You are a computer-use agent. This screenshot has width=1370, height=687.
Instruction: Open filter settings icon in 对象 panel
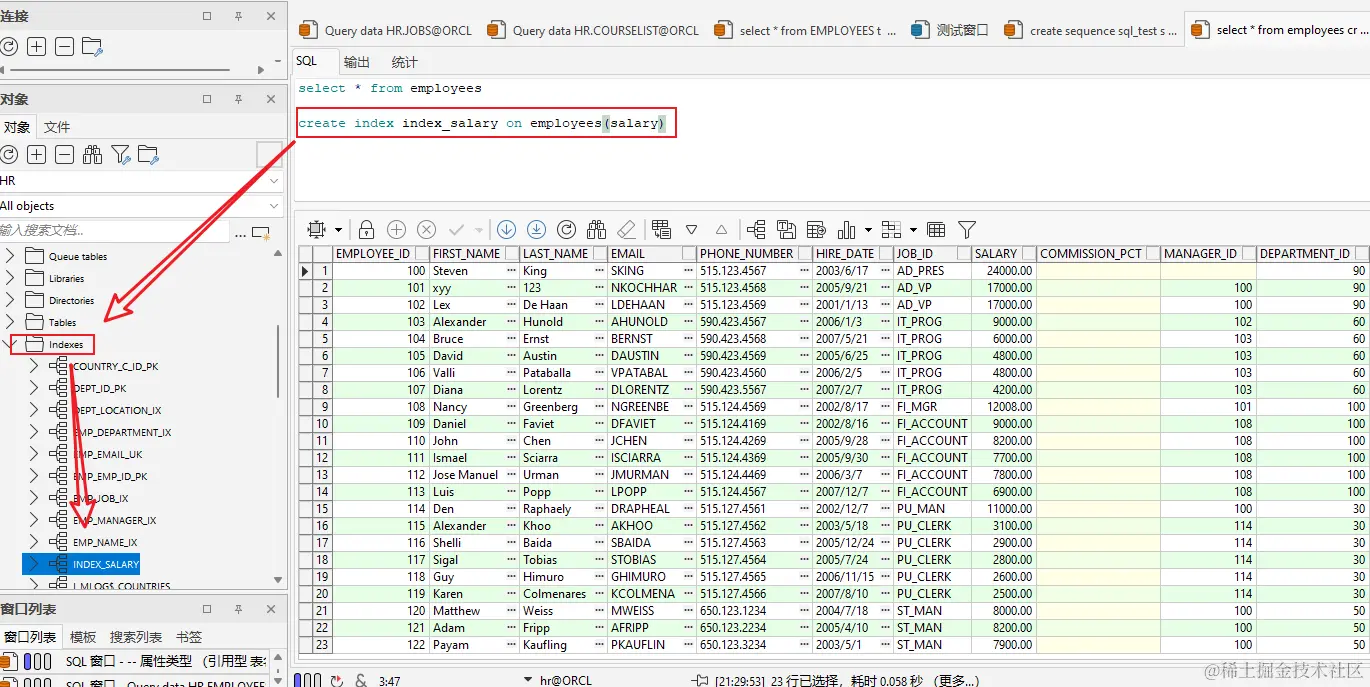point(121,155)
